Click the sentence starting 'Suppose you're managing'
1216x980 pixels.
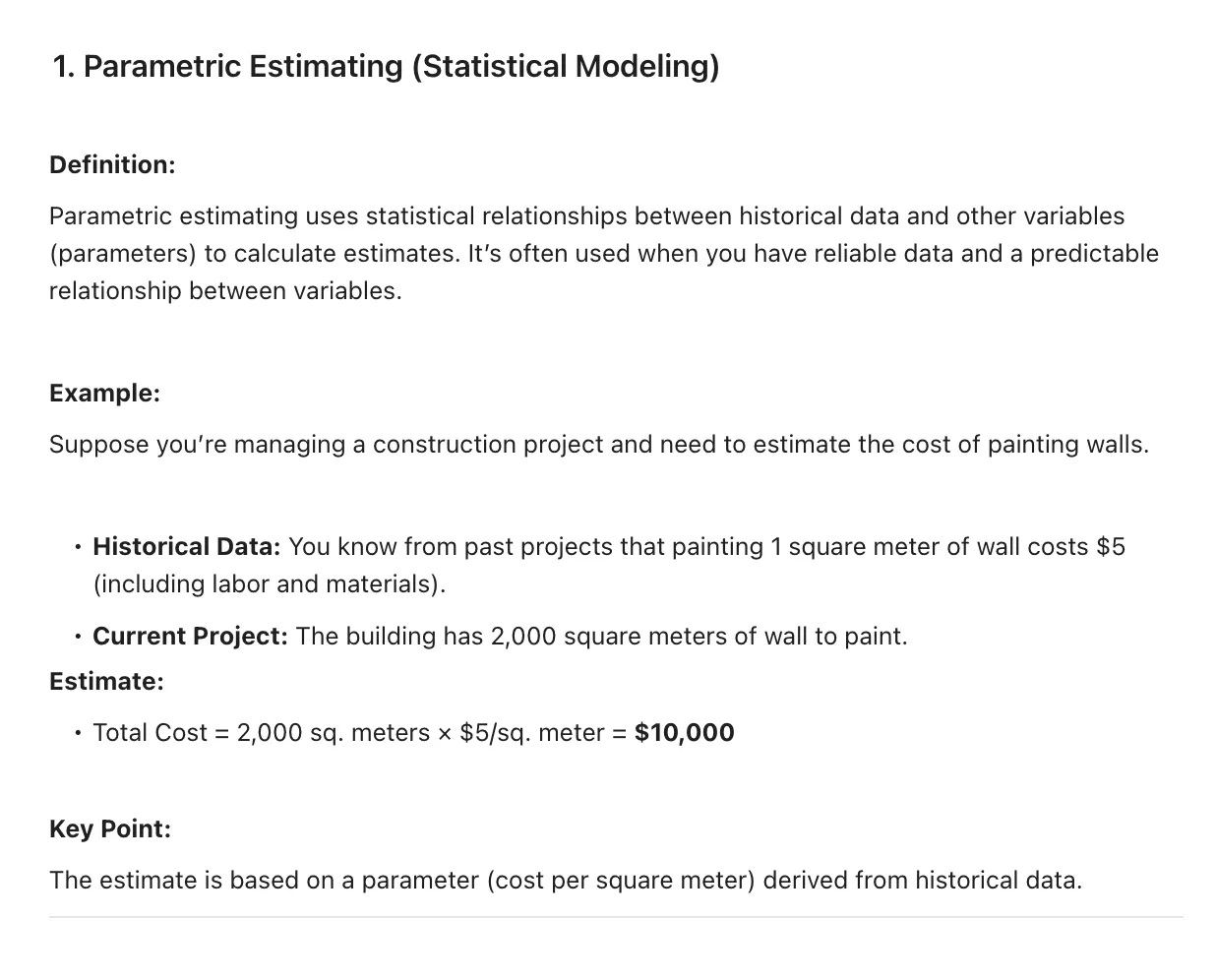599,444
